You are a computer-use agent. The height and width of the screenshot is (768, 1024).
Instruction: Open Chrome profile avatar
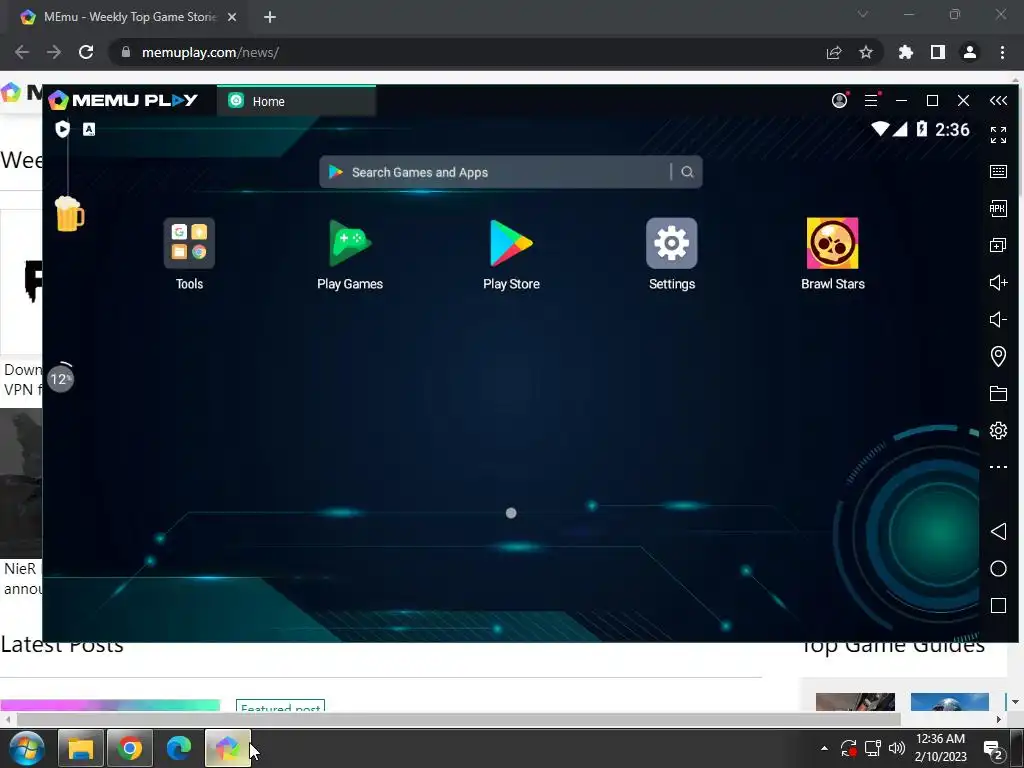point(970,52)
